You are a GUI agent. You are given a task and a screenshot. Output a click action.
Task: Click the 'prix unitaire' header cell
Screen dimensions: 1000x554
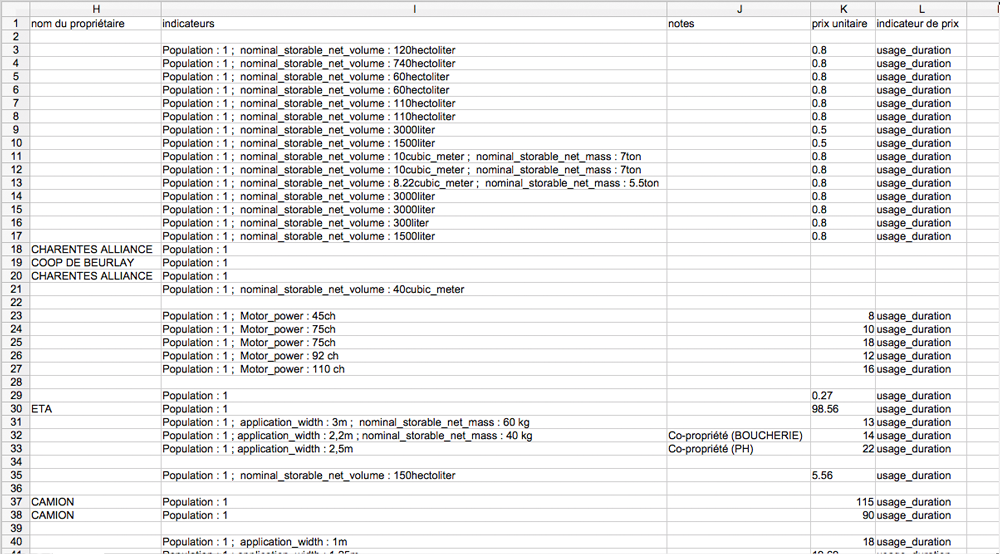tap(842, 24)
